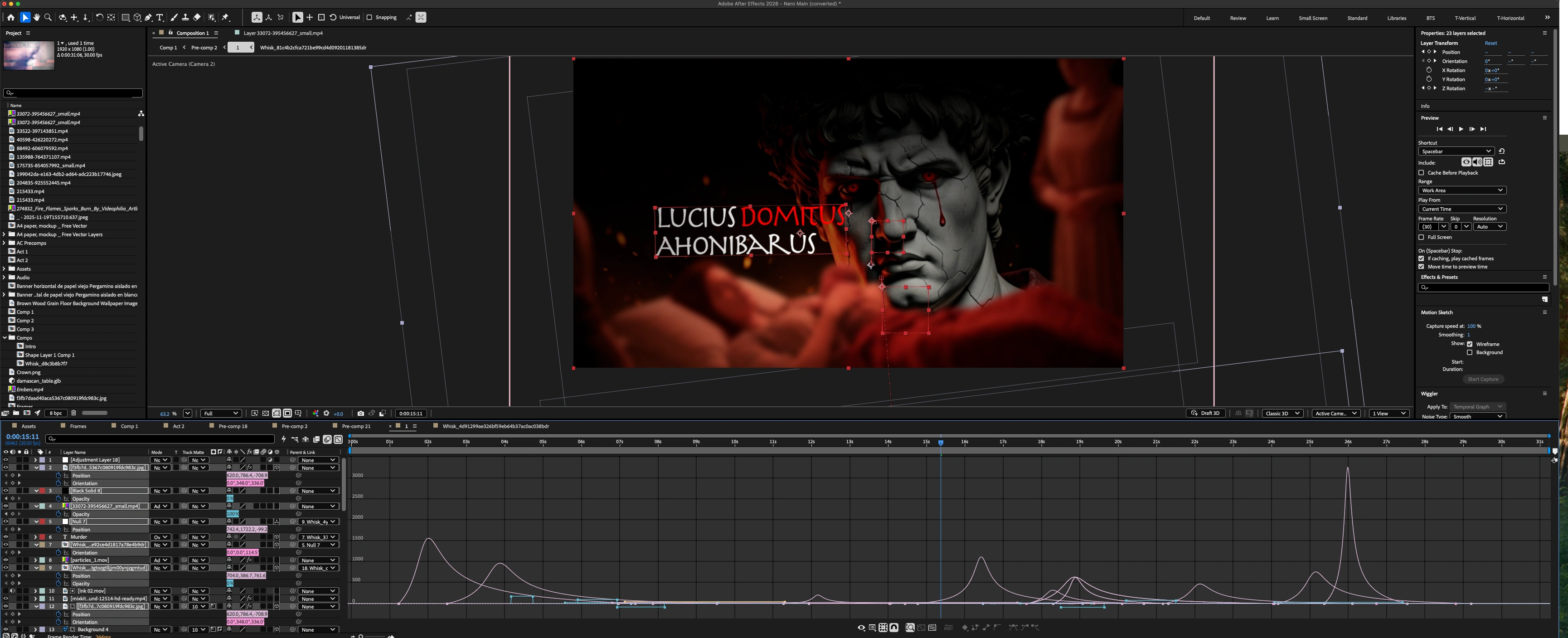Select the Puppet Pin tool
Screen dimensions: 1568x638
click(225, 18)
